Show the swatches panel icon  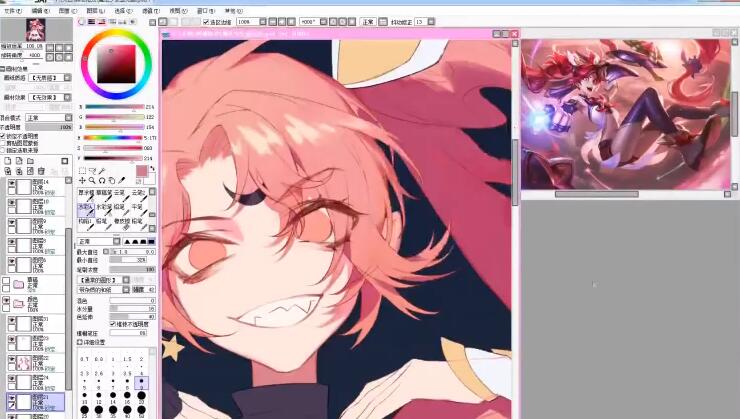click(123, 22)
